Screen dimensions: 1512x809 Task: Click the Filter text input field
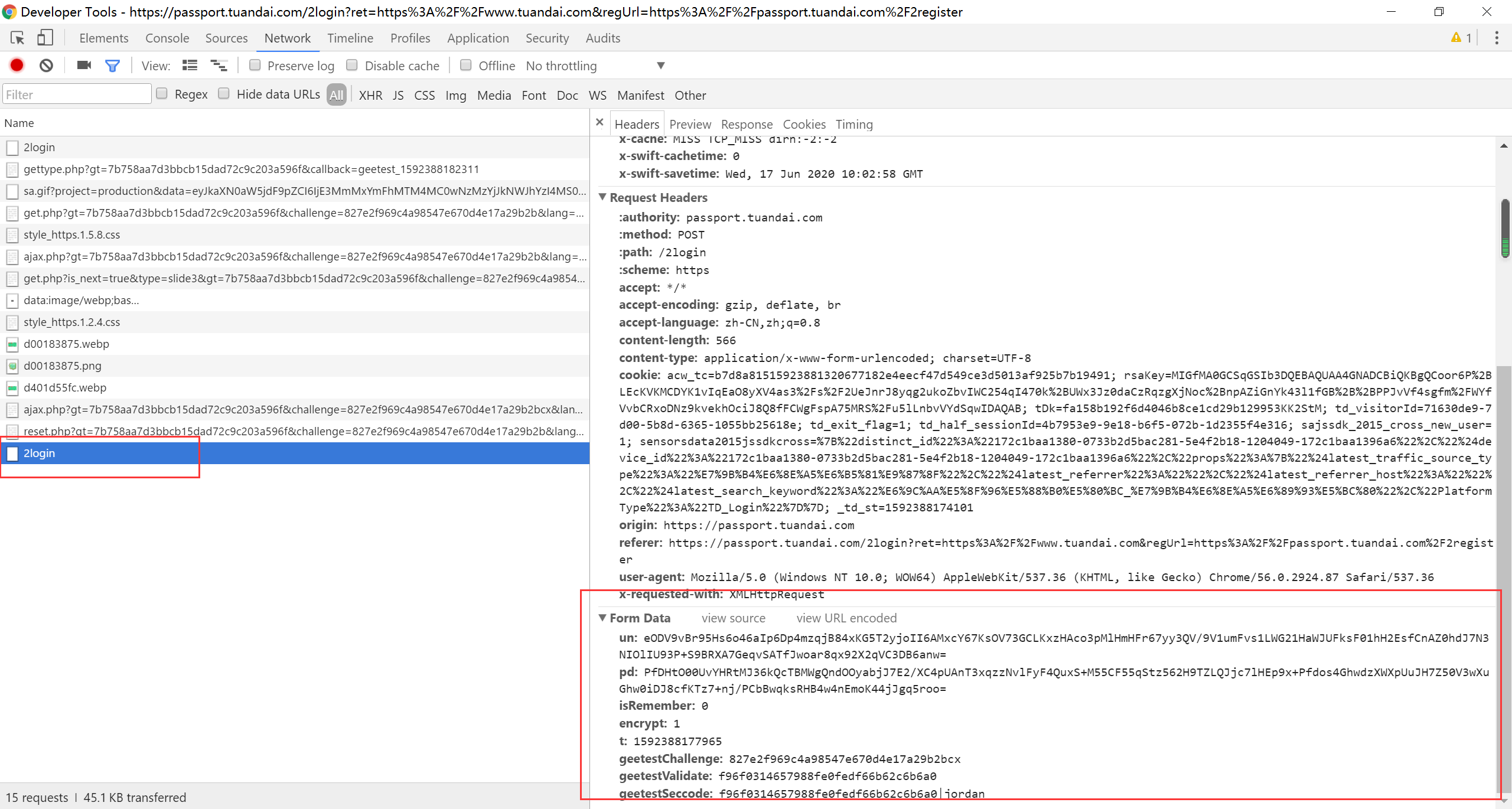pyautogui.click(x=77, y=94)
